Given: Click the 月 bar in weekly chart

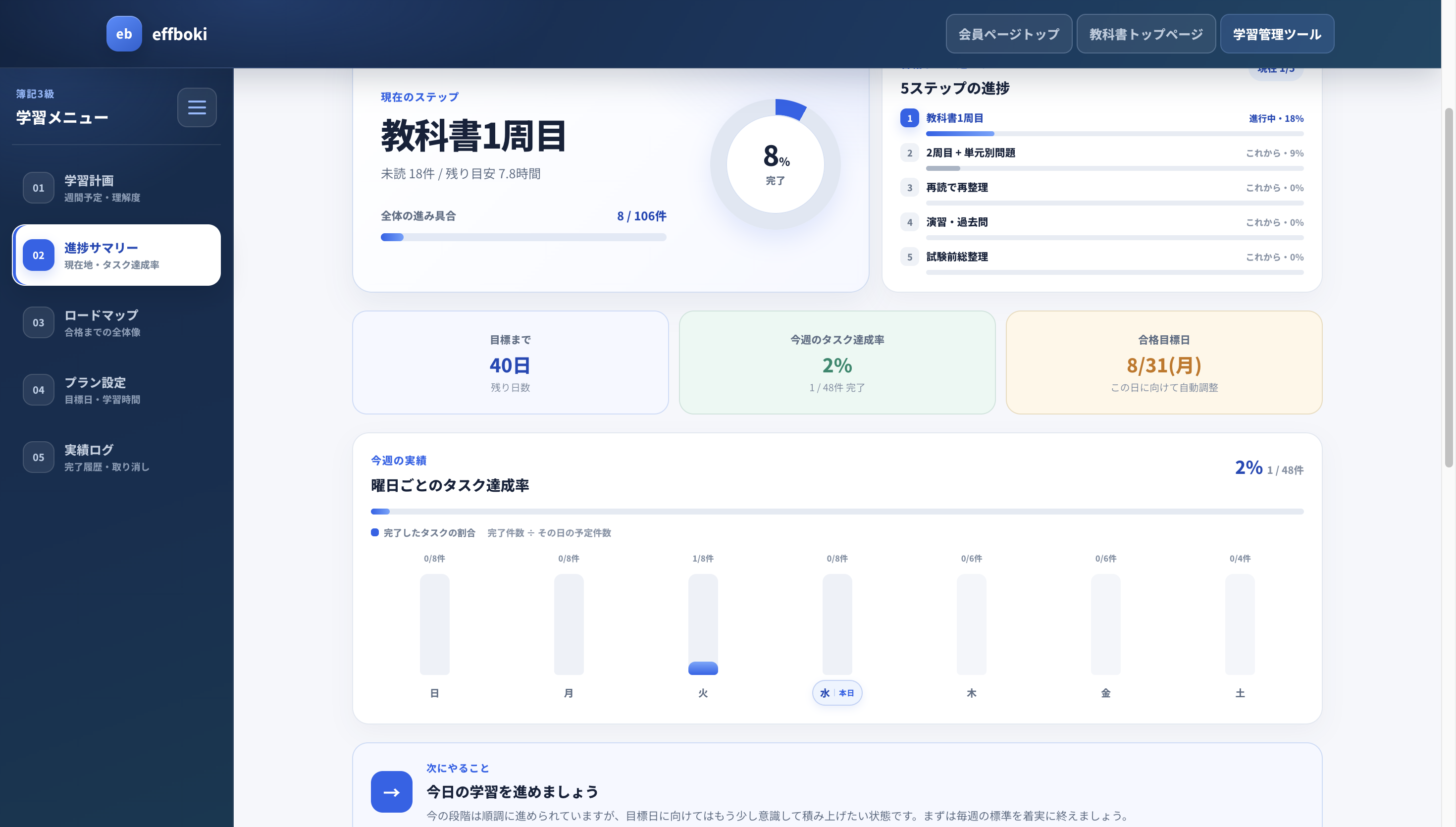Looking at the screenshot, I should coord(569,624).
